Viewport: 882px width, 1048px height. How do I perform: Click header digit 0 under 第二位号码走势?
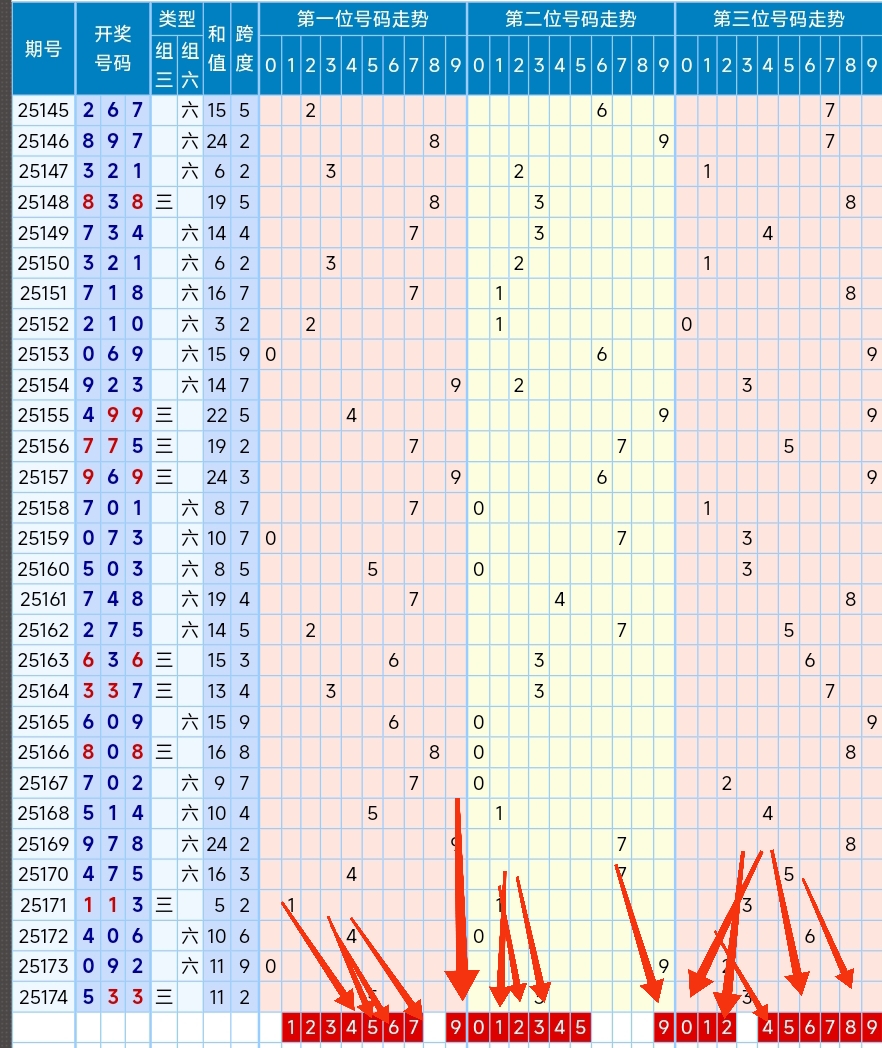[x=478, y=65]
